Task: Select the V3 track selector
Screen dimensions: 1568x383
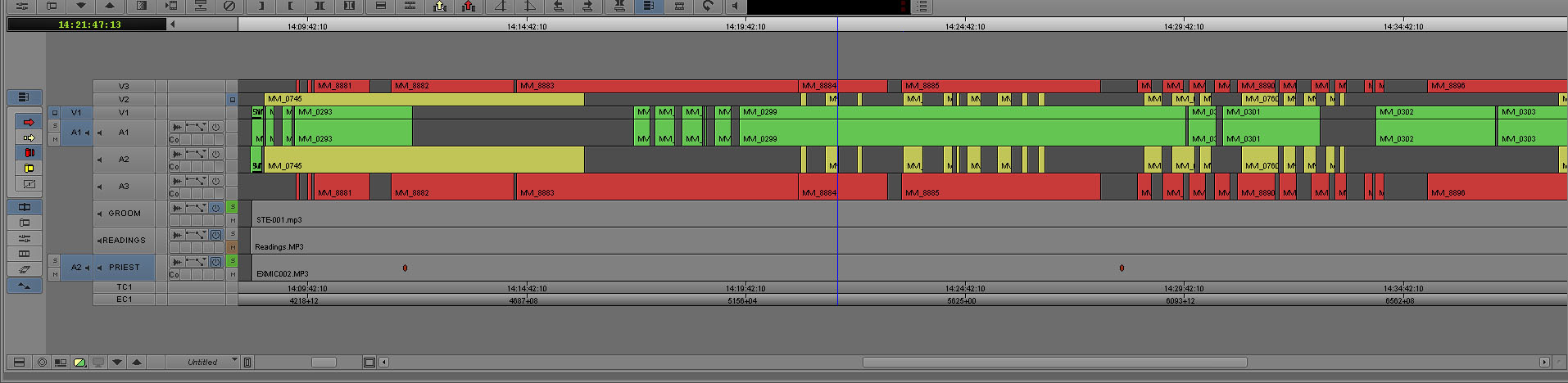Action: tap(124, 86)
